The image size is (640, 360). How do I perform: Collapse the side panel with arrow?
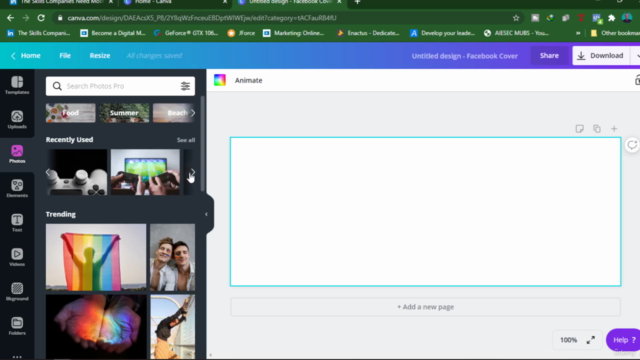[x=207, y=214]
